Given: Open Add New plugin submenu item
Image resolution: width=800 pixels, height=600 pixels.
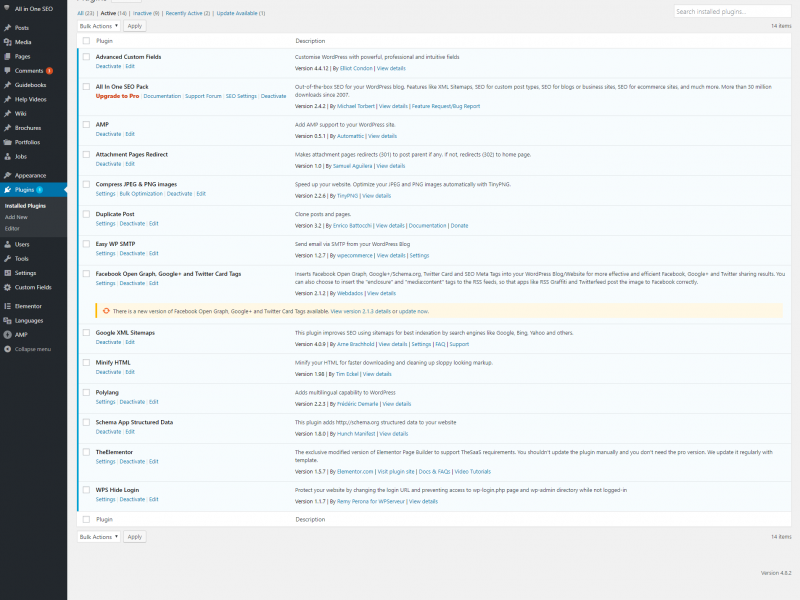Looking at the screenshot, I should [16, 217].
